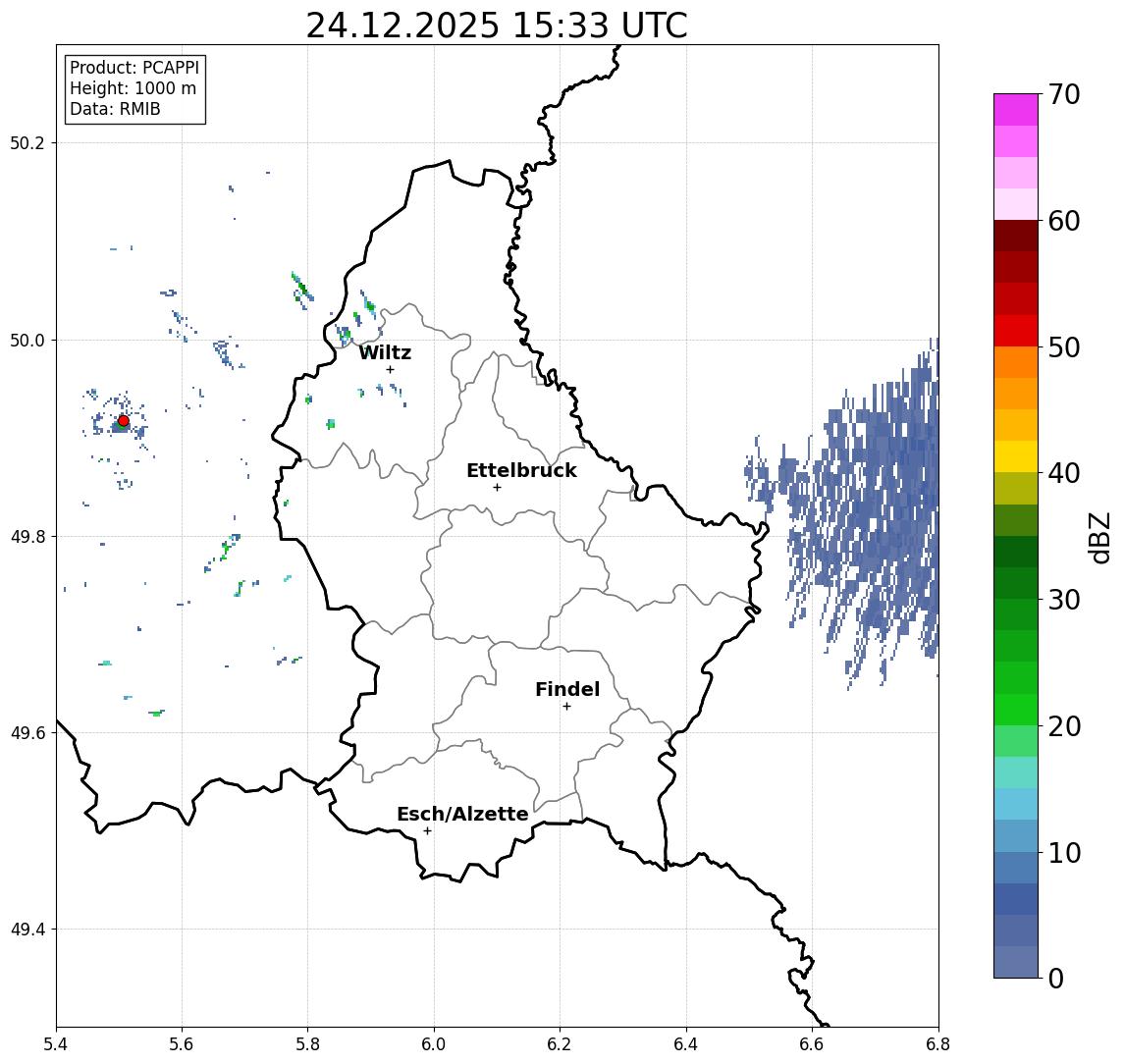Click the latitude tick label 50.2
Image resolution: width=1124 pixels, height=1064 pixels.
[x=27, y=142]
